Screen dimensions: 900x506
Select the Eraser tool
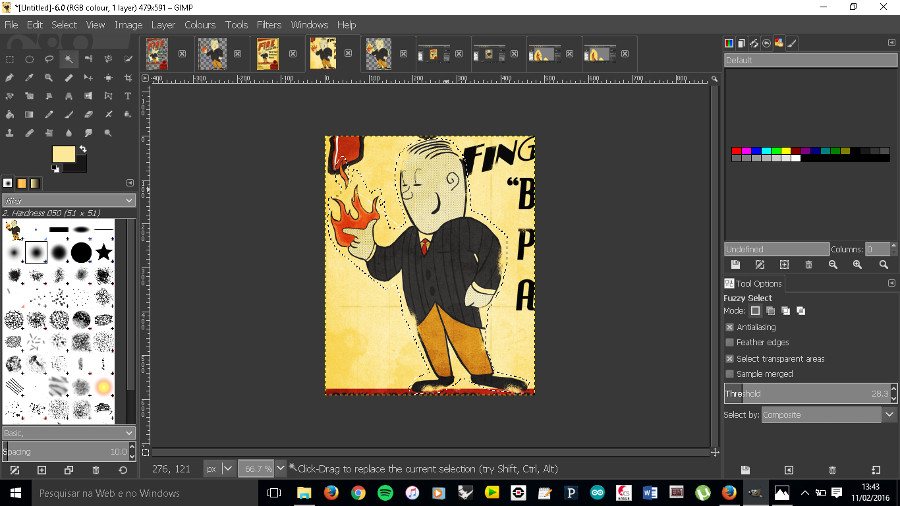(88, 114)
